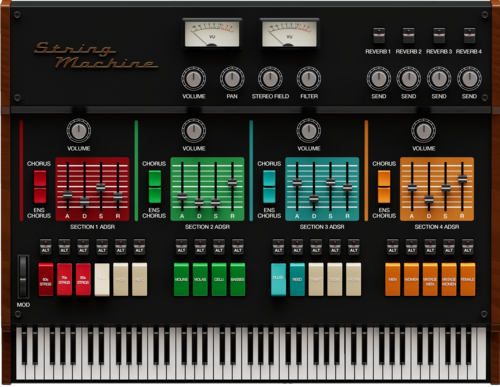Click the SEND knob below REVERB 1

[379, 79]
